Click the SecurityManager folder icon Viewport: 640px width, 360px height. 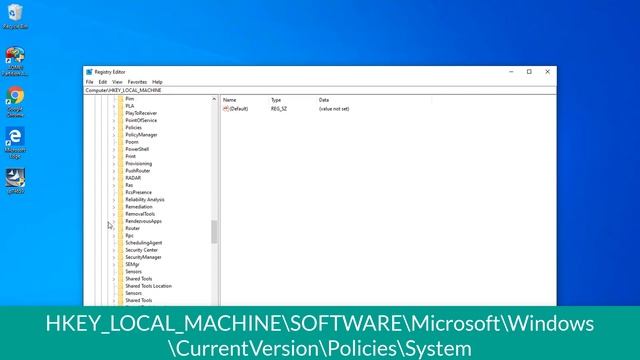pyautogui.click(x=120, y=257)
